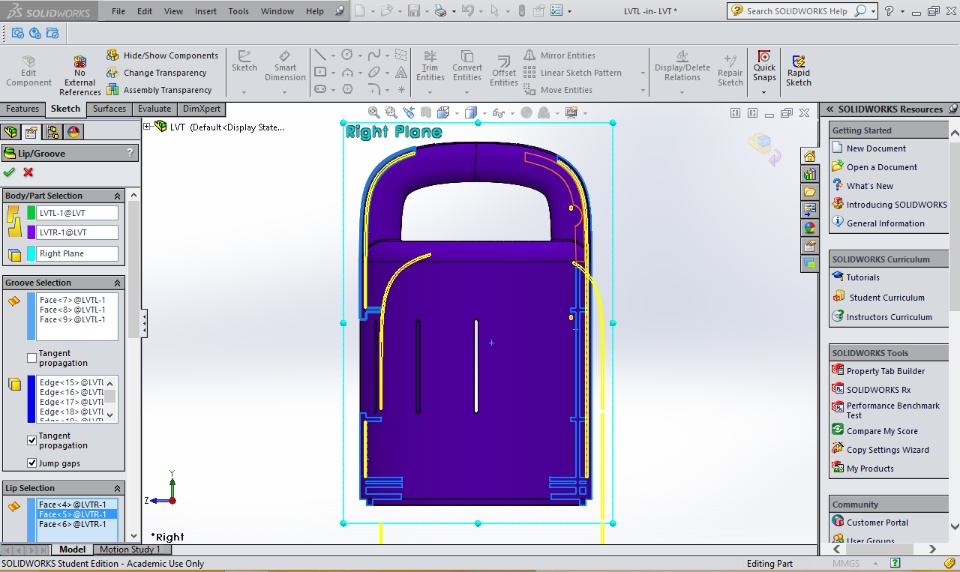Open Lip/Groove help question mark
The width and height of the screenshot is (960, 572).
130,153
